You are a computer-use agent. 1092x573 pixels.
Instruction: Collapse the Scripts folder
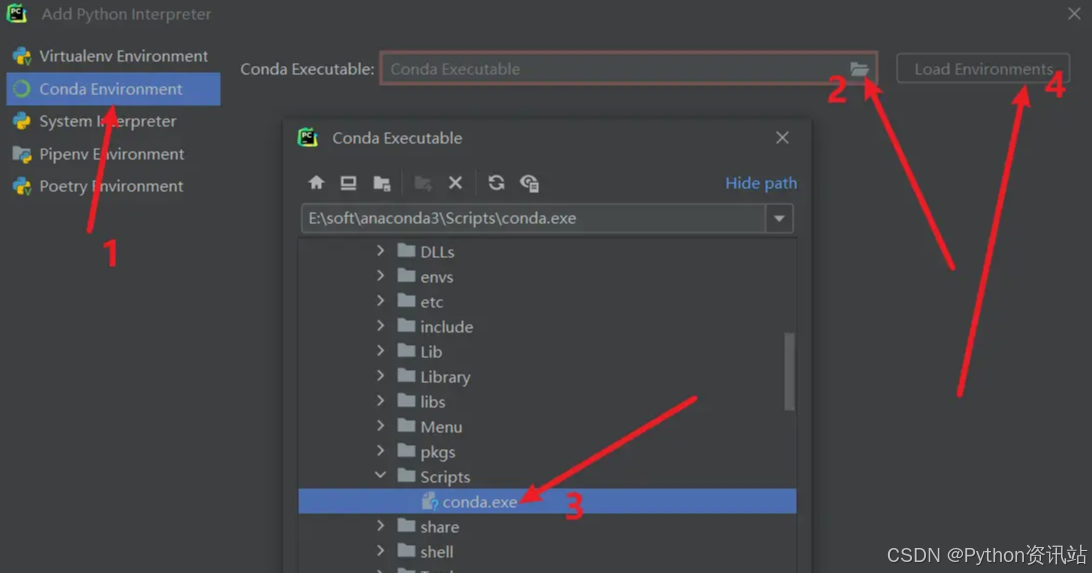click(x=380, y=476)
